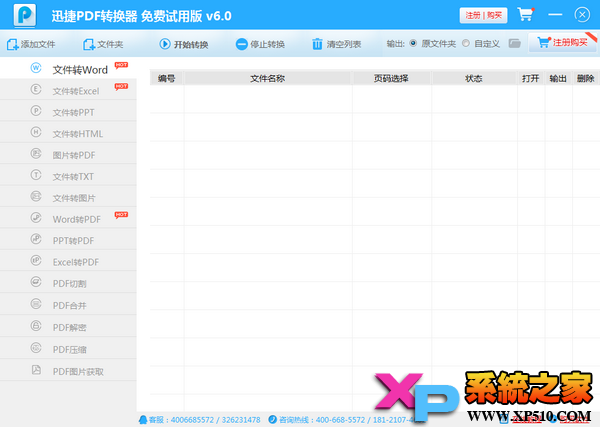Select the 文件转Excel circle icon
Viewport: 600px width, 427px height.
point(36,90)
